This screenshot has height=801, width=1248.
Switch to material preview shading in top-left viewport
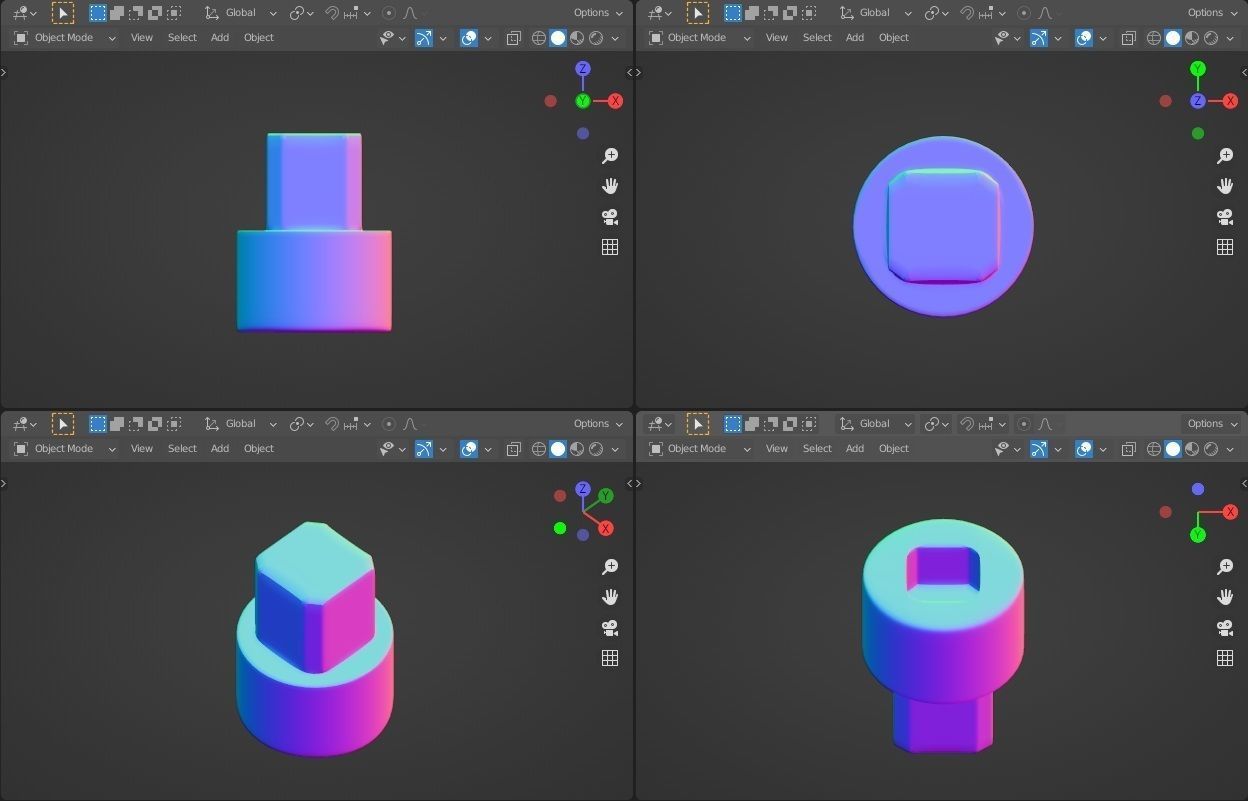tap(577, 38)
